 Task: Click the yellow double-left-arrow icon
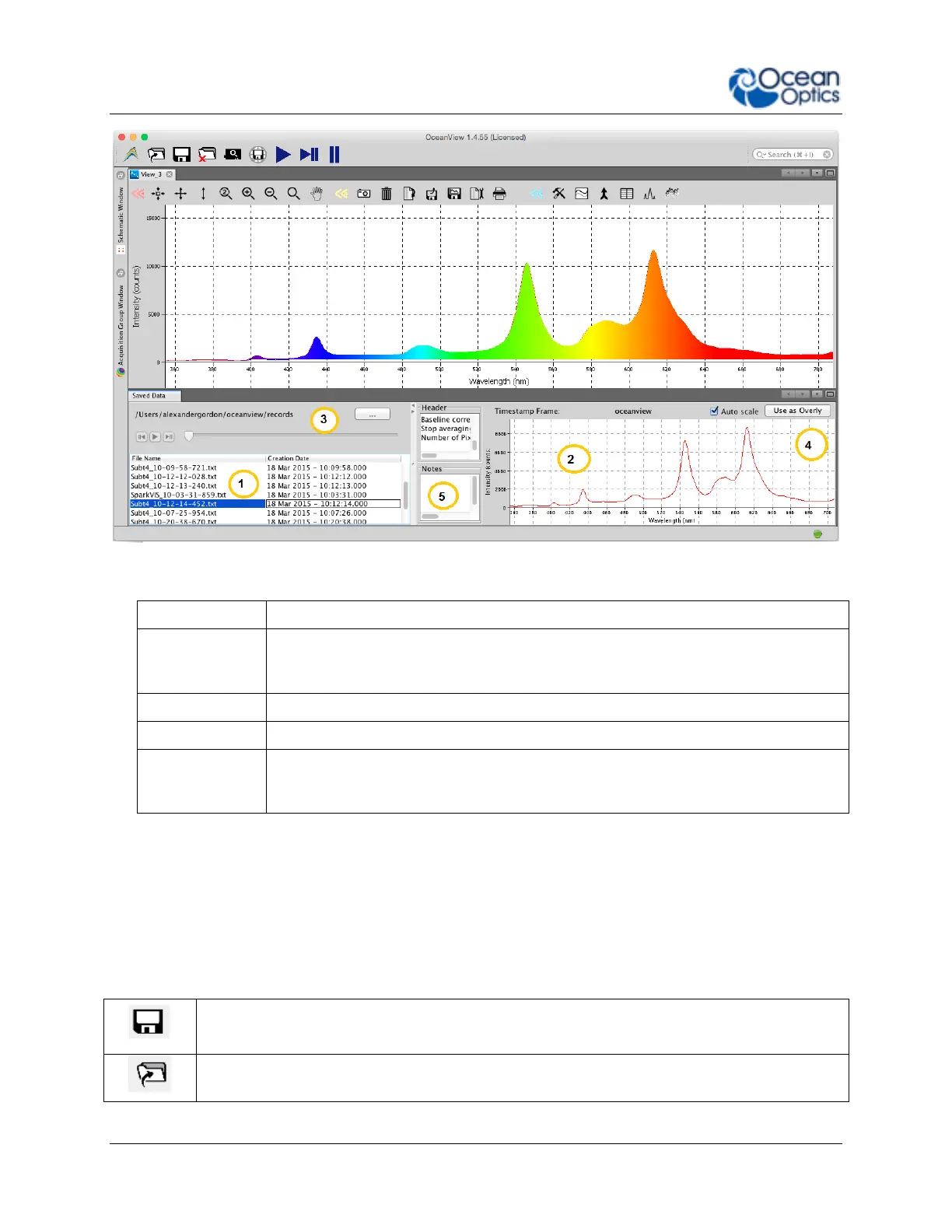coord(341,194)
